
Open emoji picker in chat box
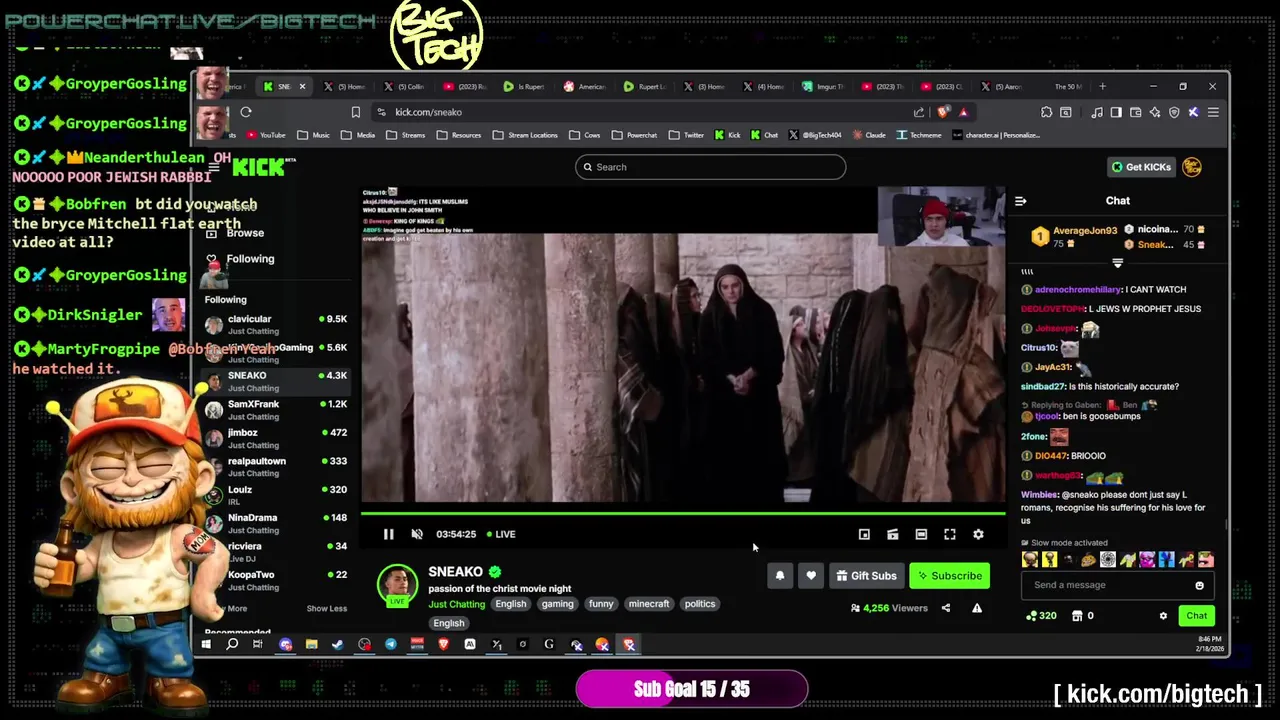point(1199,585)
